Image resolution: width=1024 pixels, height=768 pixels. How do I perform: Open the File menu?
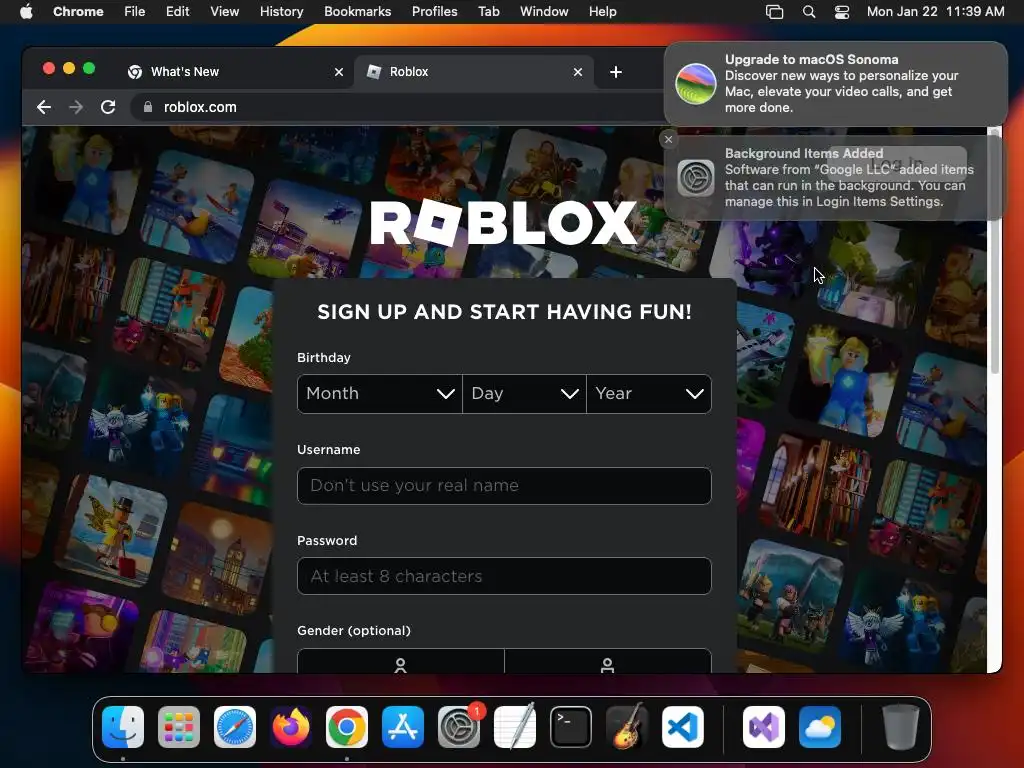[135, 12]
